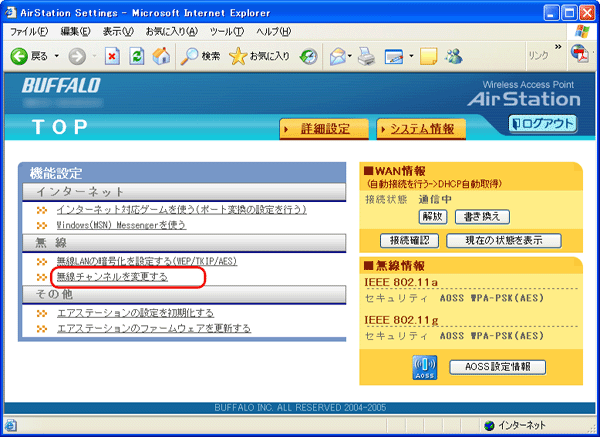The image size is (600, 437).
Task: Click the AOSS設定情報 button
Action: [497, 367]
